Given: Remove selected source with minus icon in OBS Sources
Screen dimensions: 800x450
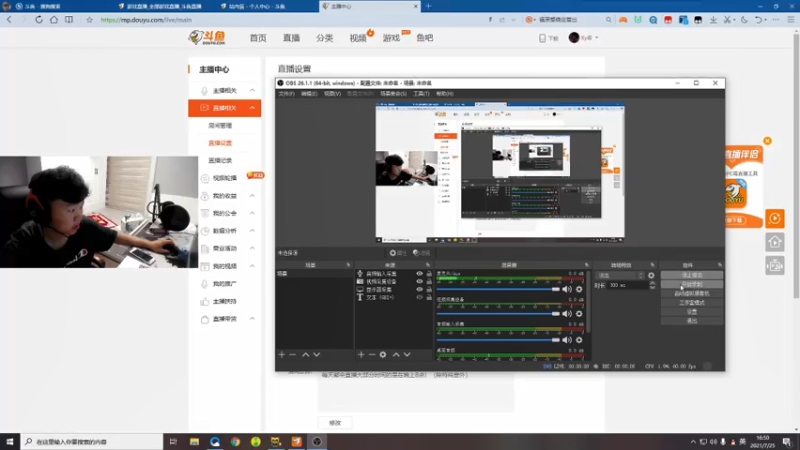Looking at the screenshot, I should pos(372,355).
